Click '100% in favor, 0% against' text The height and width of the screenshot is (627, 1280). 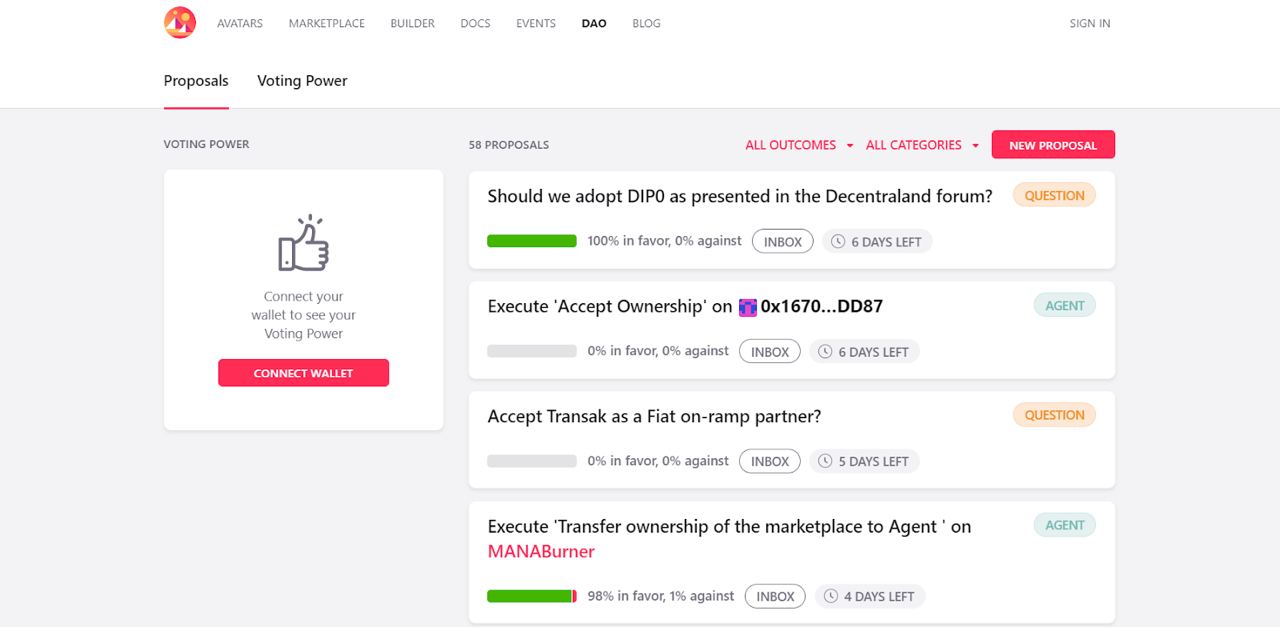pyautogui.click(x=665, y=241)
